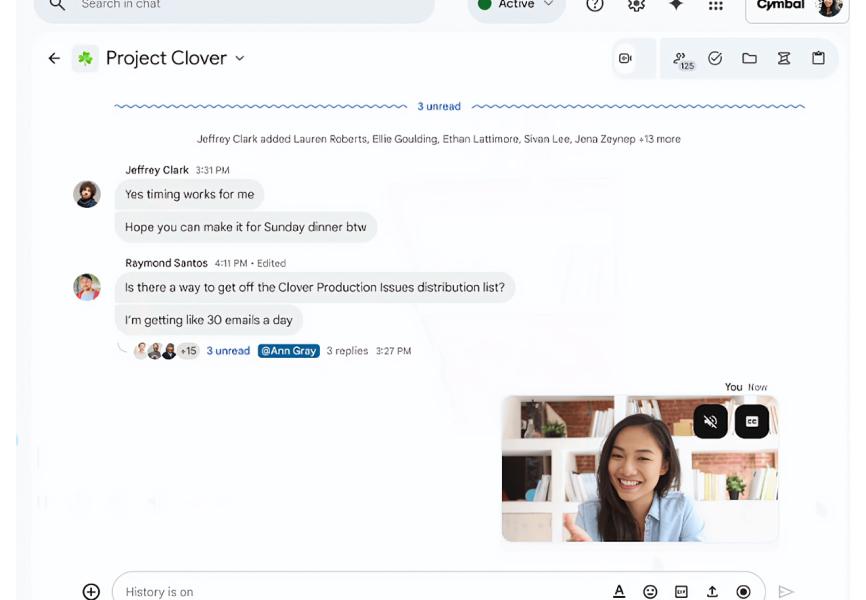Click the upload file icon
The width and height of the screenshot is (866, 600).
[x=712, y=592]
